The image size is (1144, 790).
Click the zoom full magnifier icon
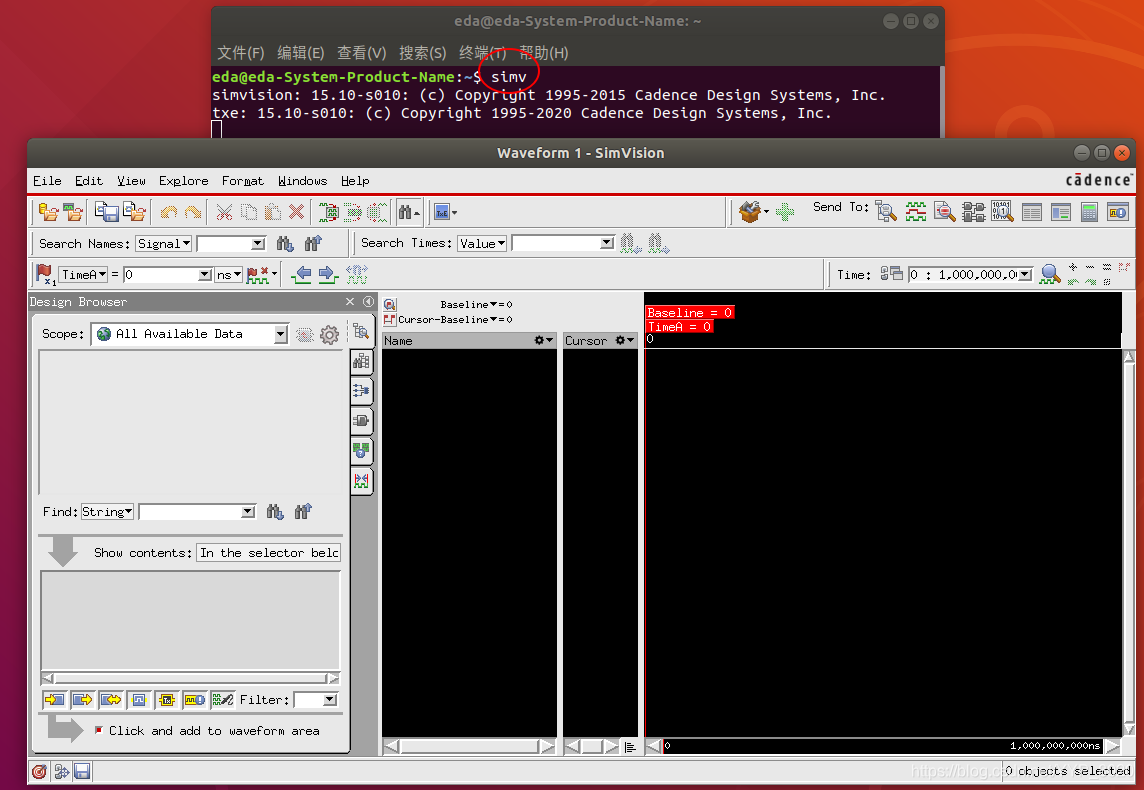[1051, 274]
